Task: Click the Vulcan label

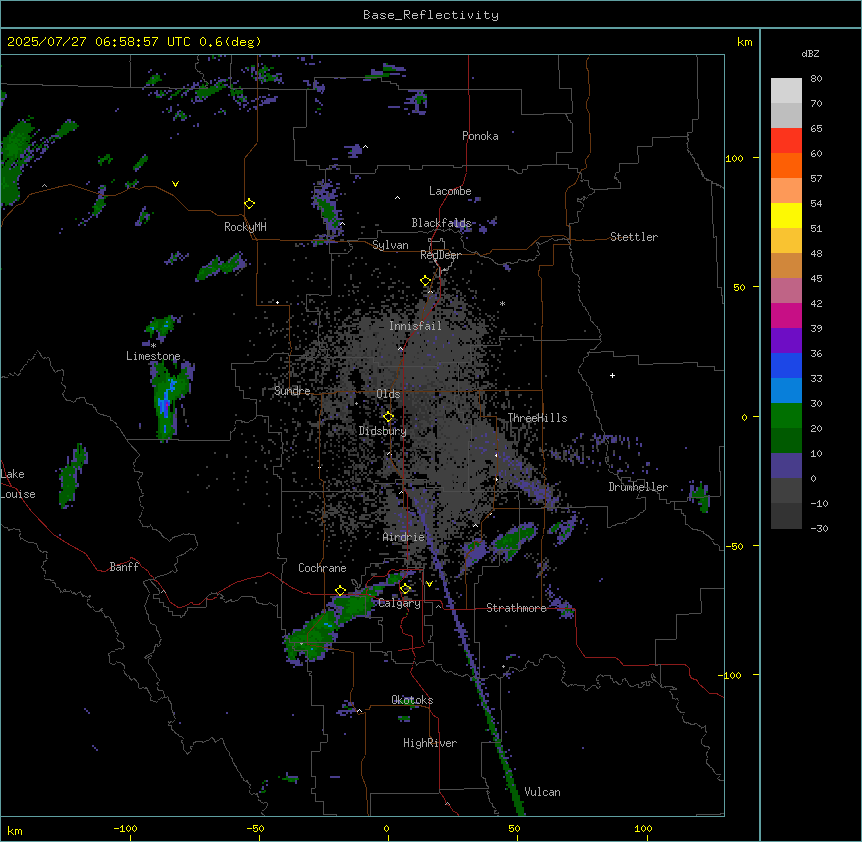Action: (542, 792)
